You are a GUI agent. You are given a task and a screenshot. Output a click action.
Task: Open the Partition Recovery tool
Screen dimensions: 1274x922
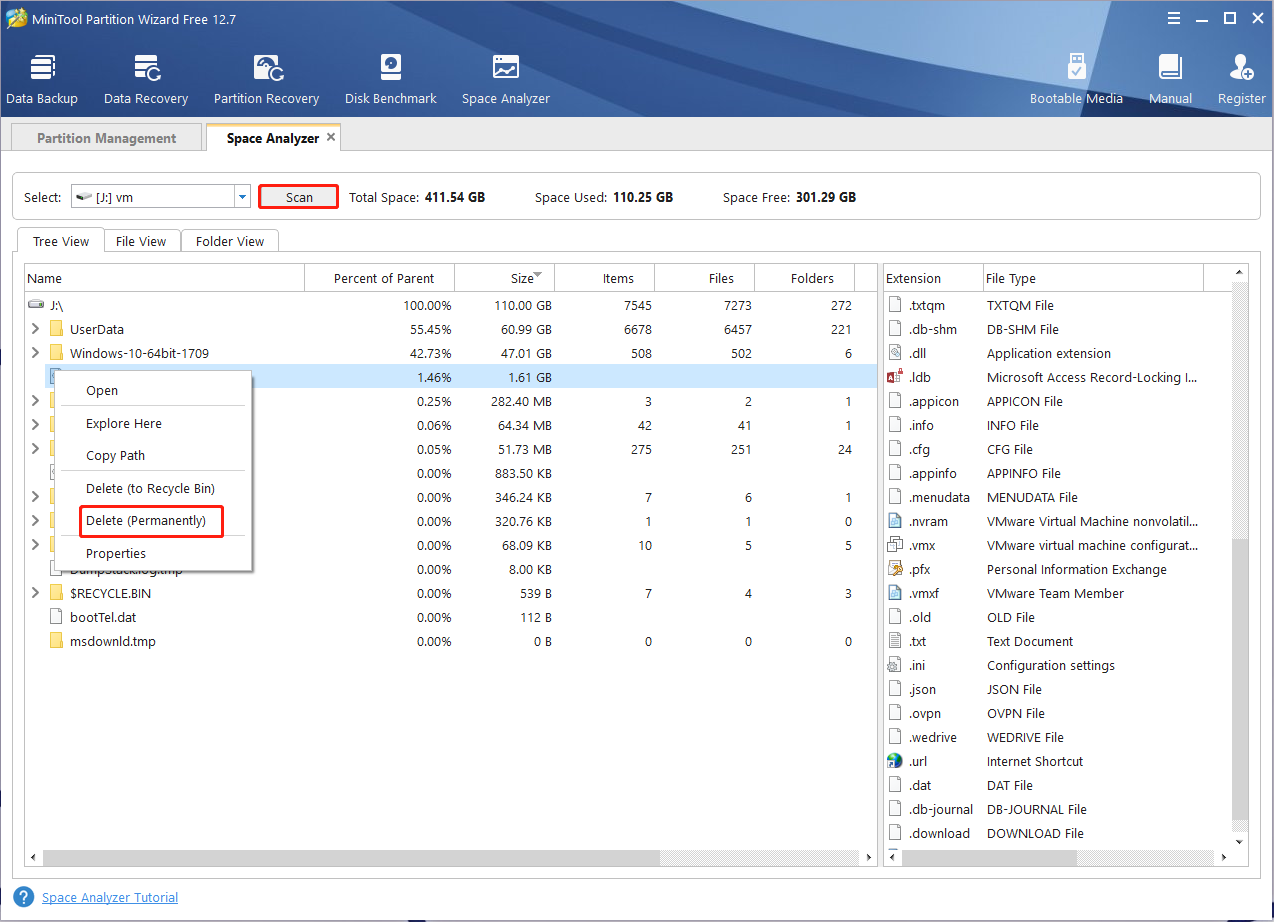[266, 79]
